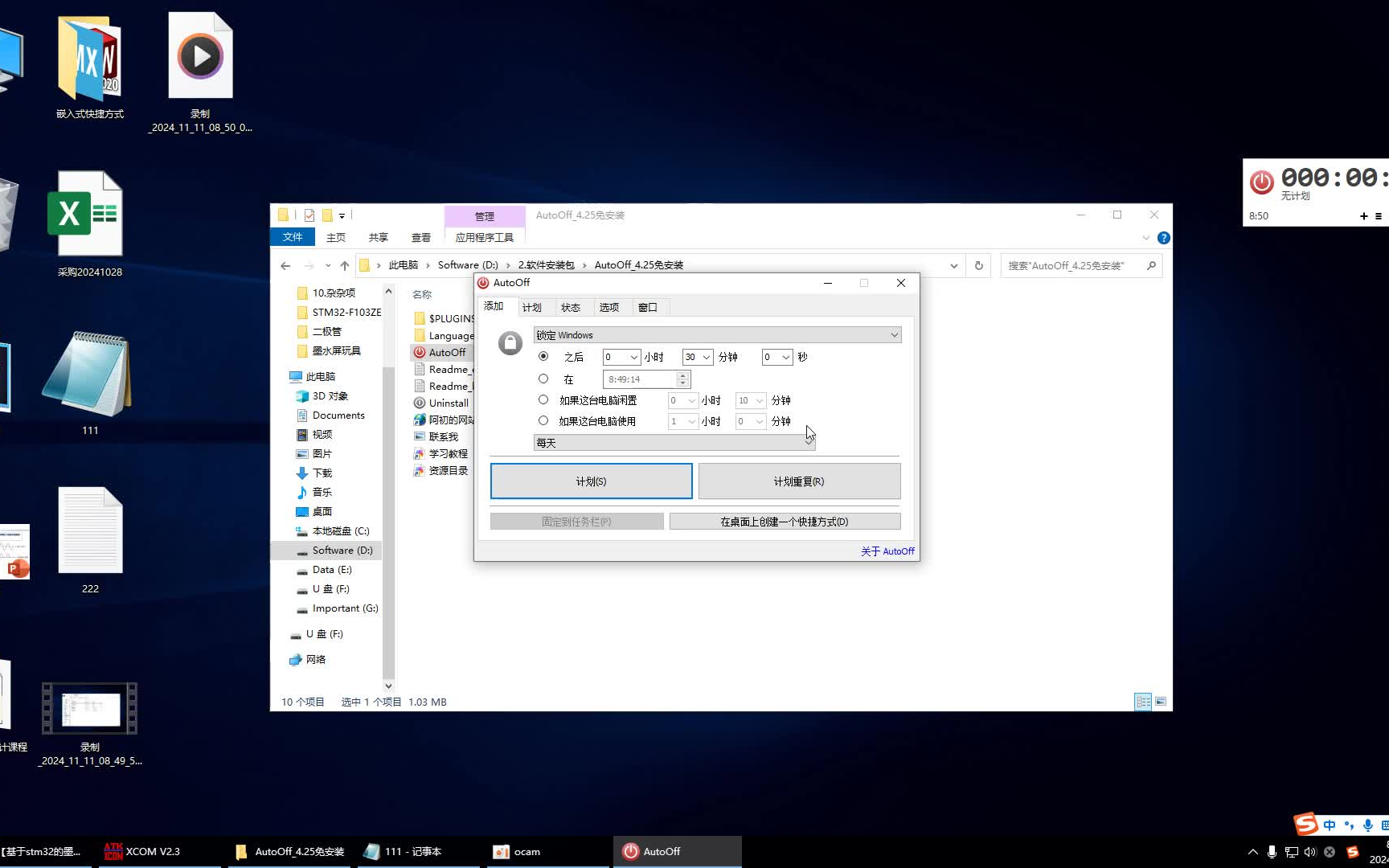Image resolution: width=1389 pixels, height=868 pixels.
Task: Open the usage 小时 dropdown showing 1
Action: pyautogui.click(x=683, y=421)
